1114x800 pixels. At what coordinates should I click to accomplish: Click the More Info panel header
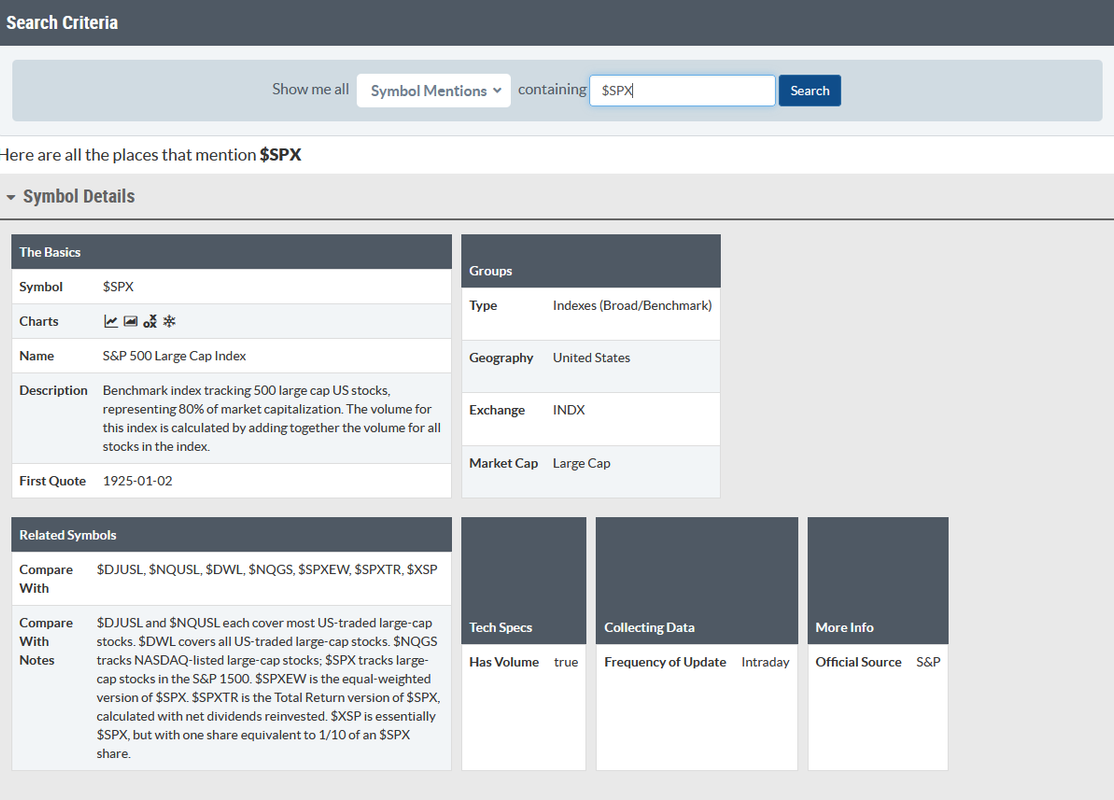878,581
